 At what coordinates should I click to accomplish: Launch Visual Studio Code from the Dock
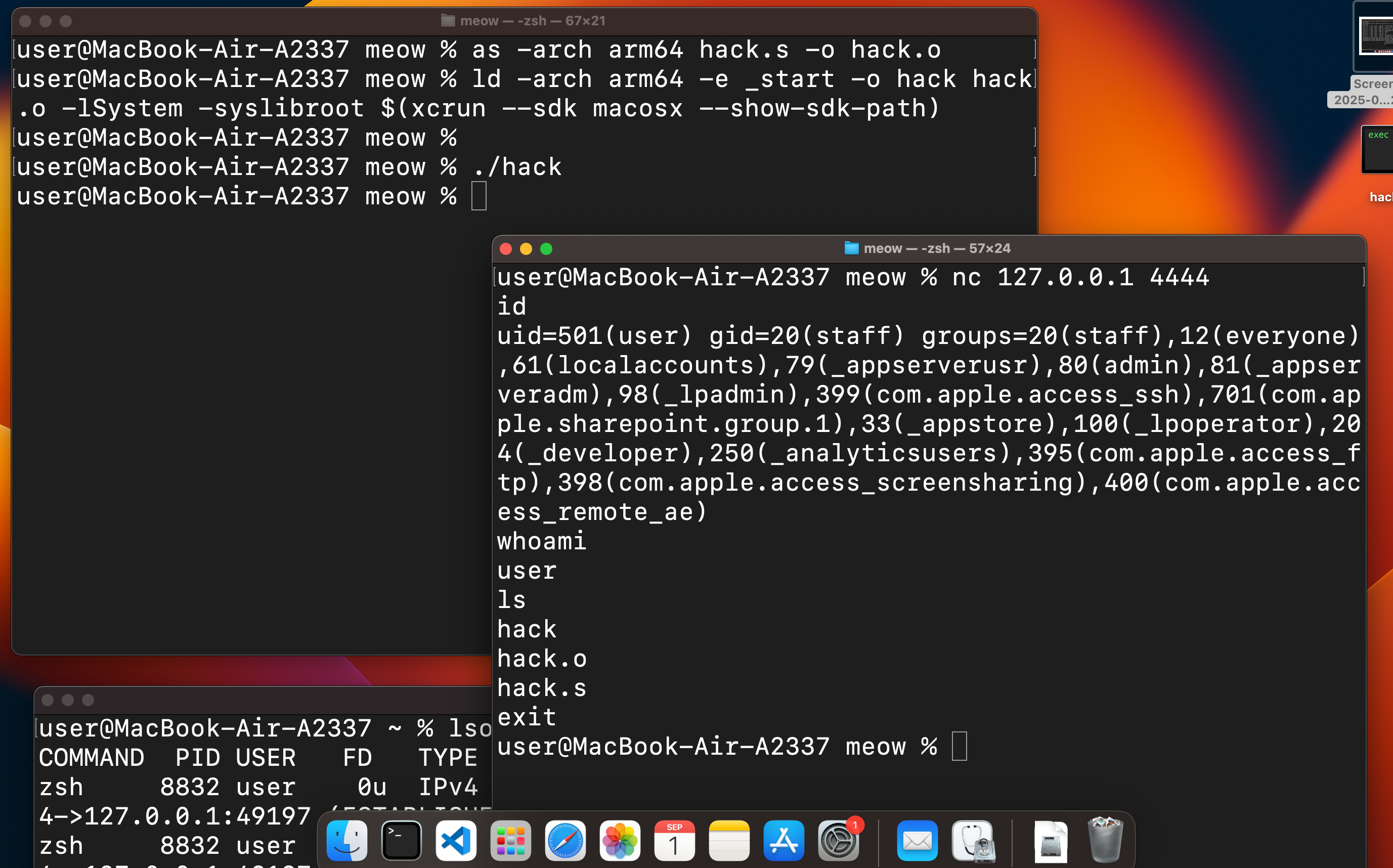pos(456,841)
